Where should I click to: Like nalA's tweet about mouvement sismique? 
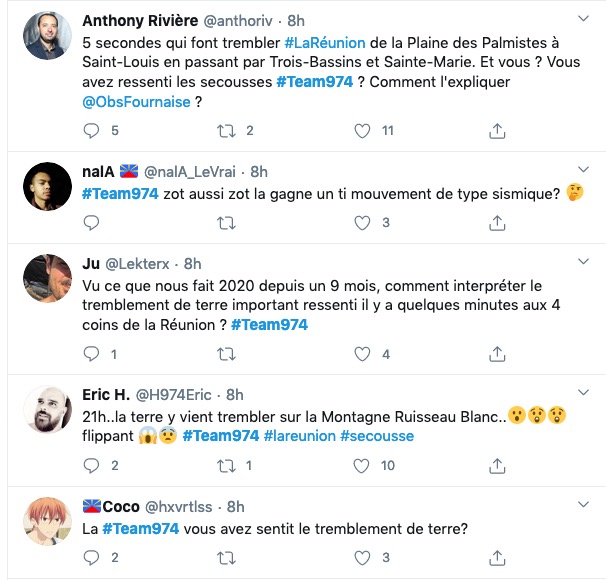click(x=361, y=223)
